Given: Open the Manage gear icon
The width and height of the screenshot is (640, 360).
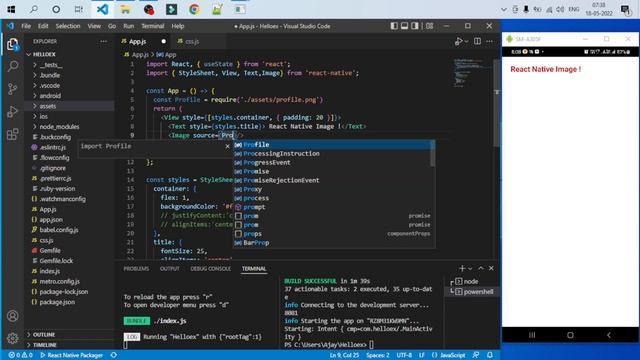Looking at the screenshot, I should (13, 338).
